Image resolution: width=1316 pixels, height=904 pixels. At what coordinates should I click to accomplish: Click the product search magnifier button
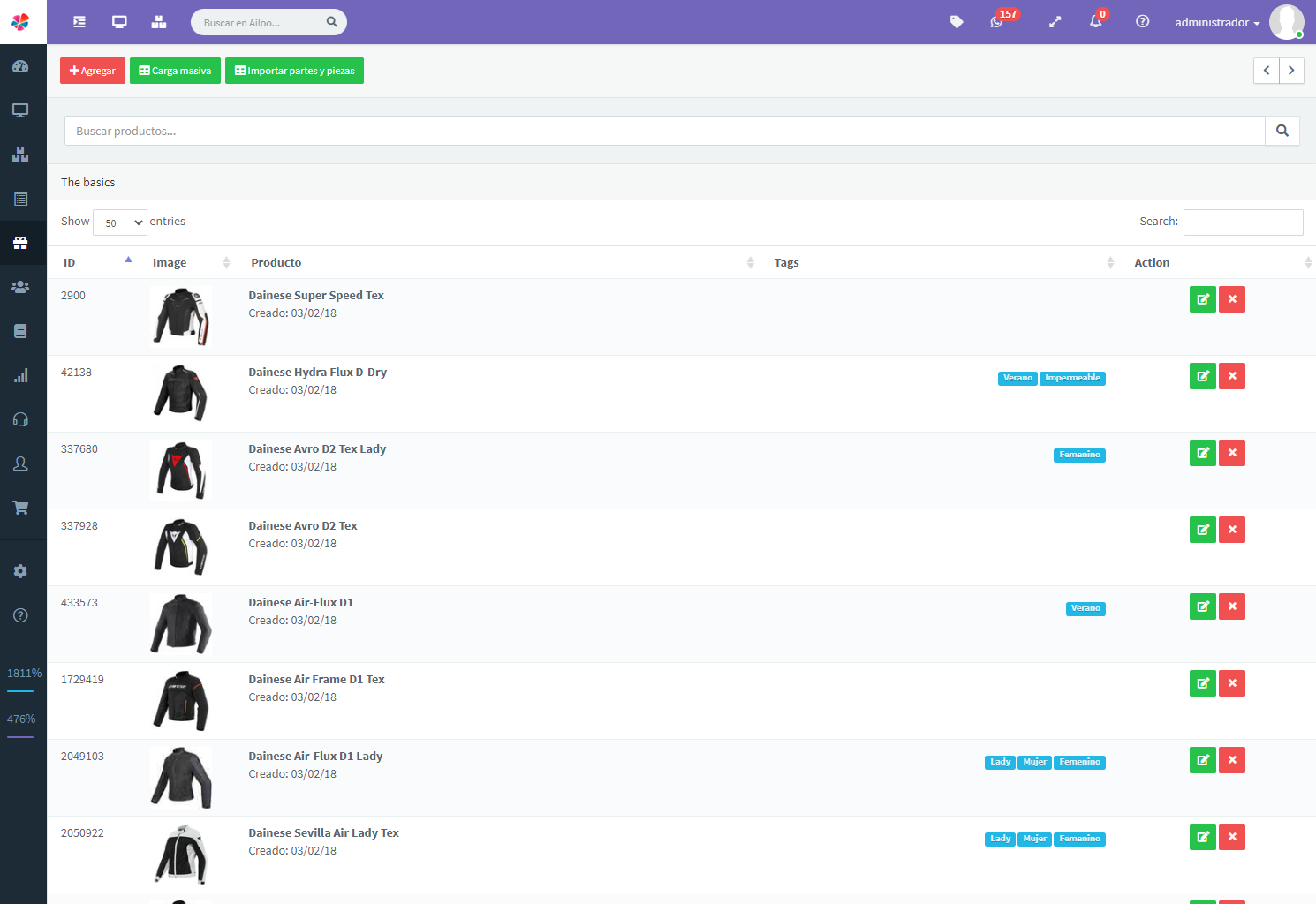click(1282, 131)
